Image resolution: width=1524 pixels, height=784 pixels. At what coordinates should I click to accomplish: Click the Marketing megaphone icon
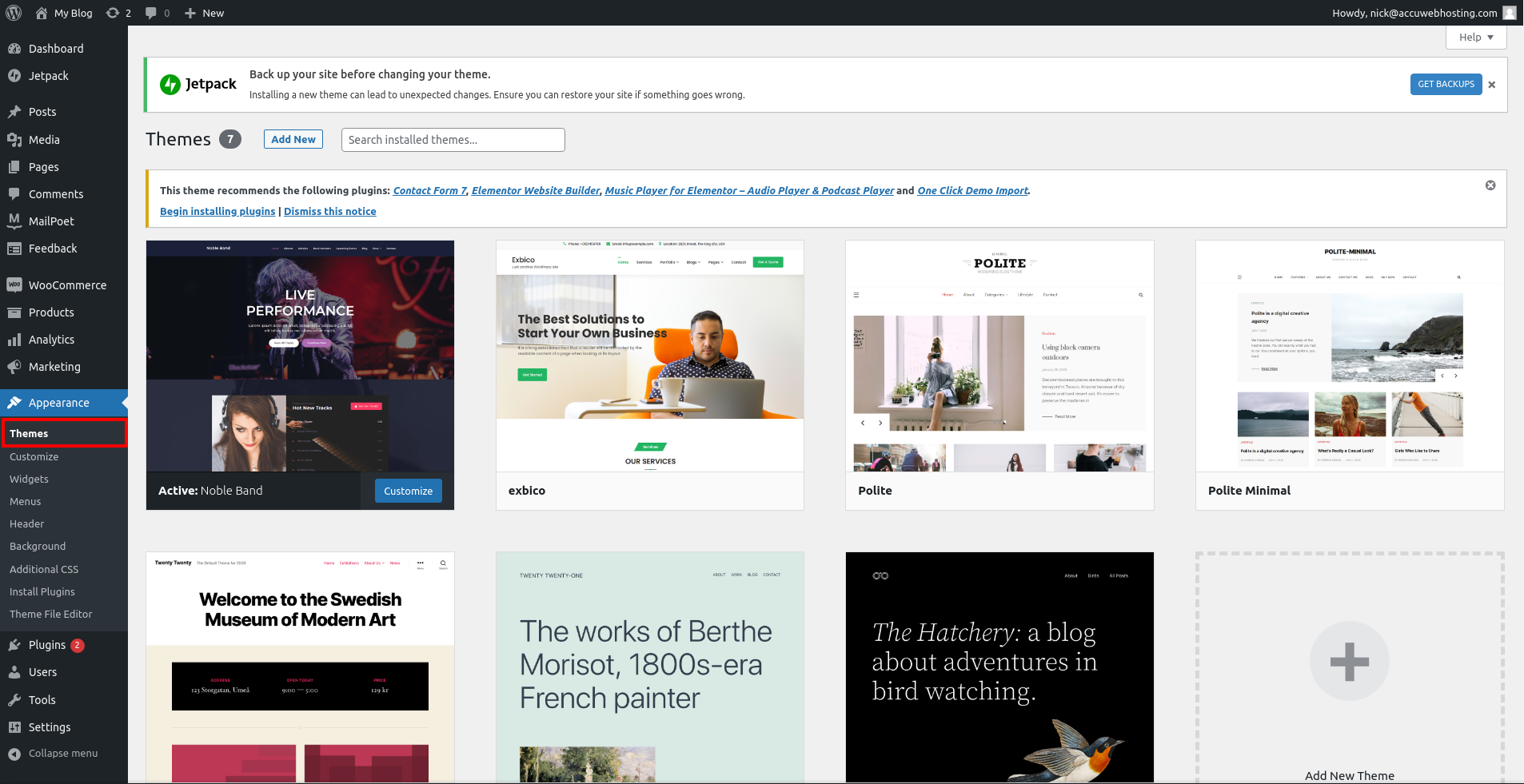(14, 367)
